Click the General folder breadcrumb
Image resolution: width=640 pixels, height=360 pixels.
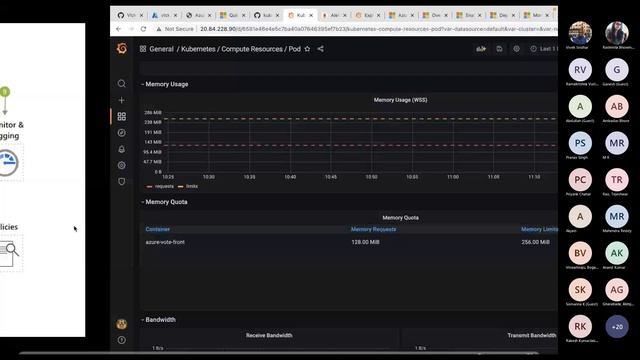[161, 49]
